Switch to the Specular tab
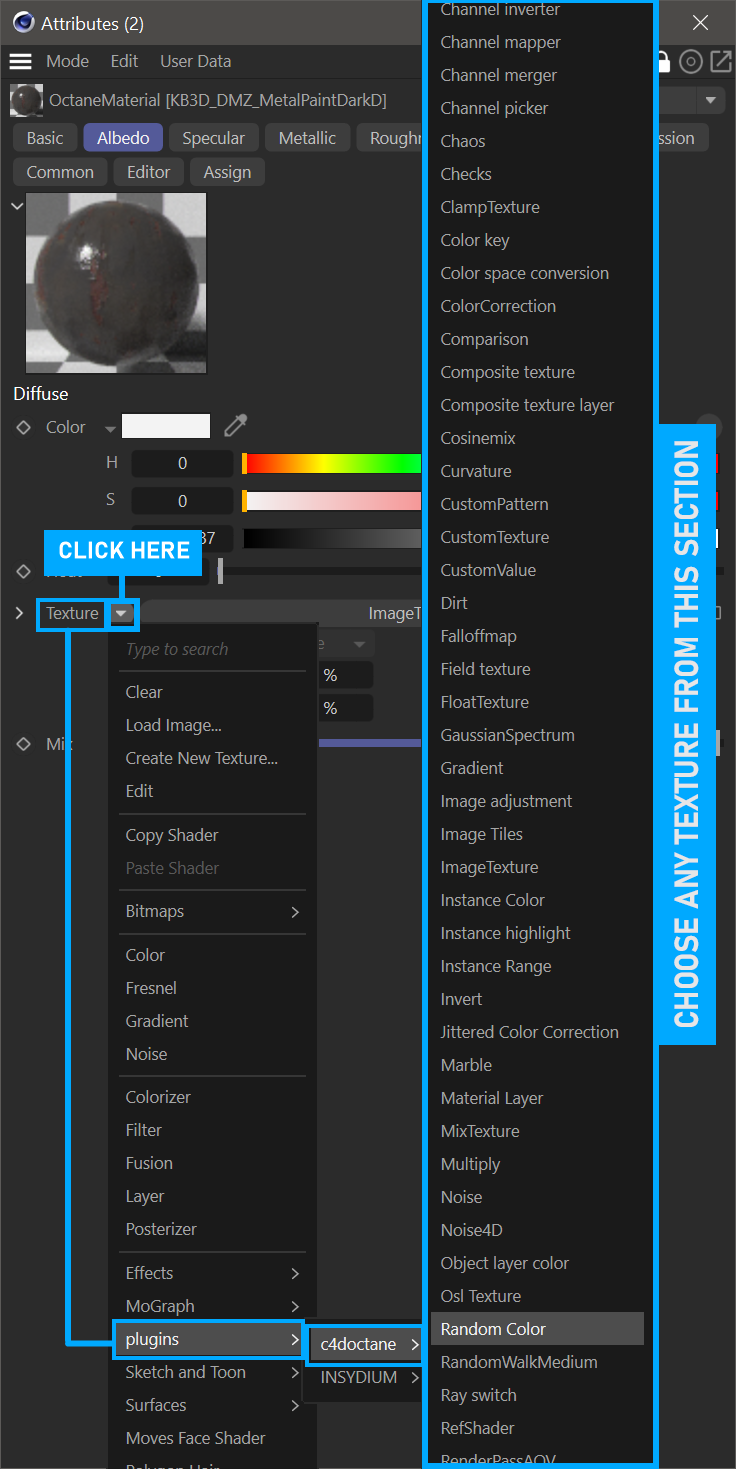 213,138
